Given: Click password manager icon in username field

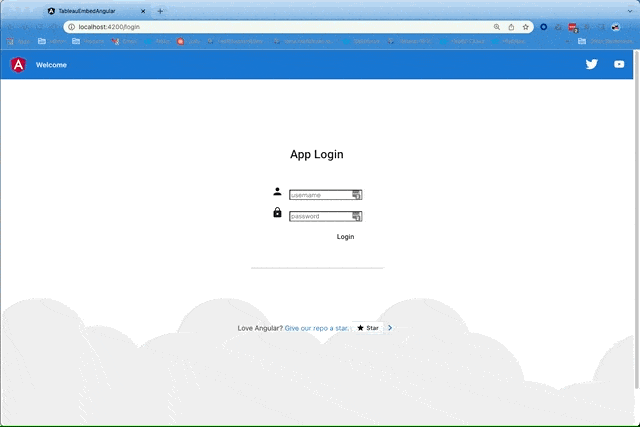Looking at the screenshot, I should (x=356, y=195).
